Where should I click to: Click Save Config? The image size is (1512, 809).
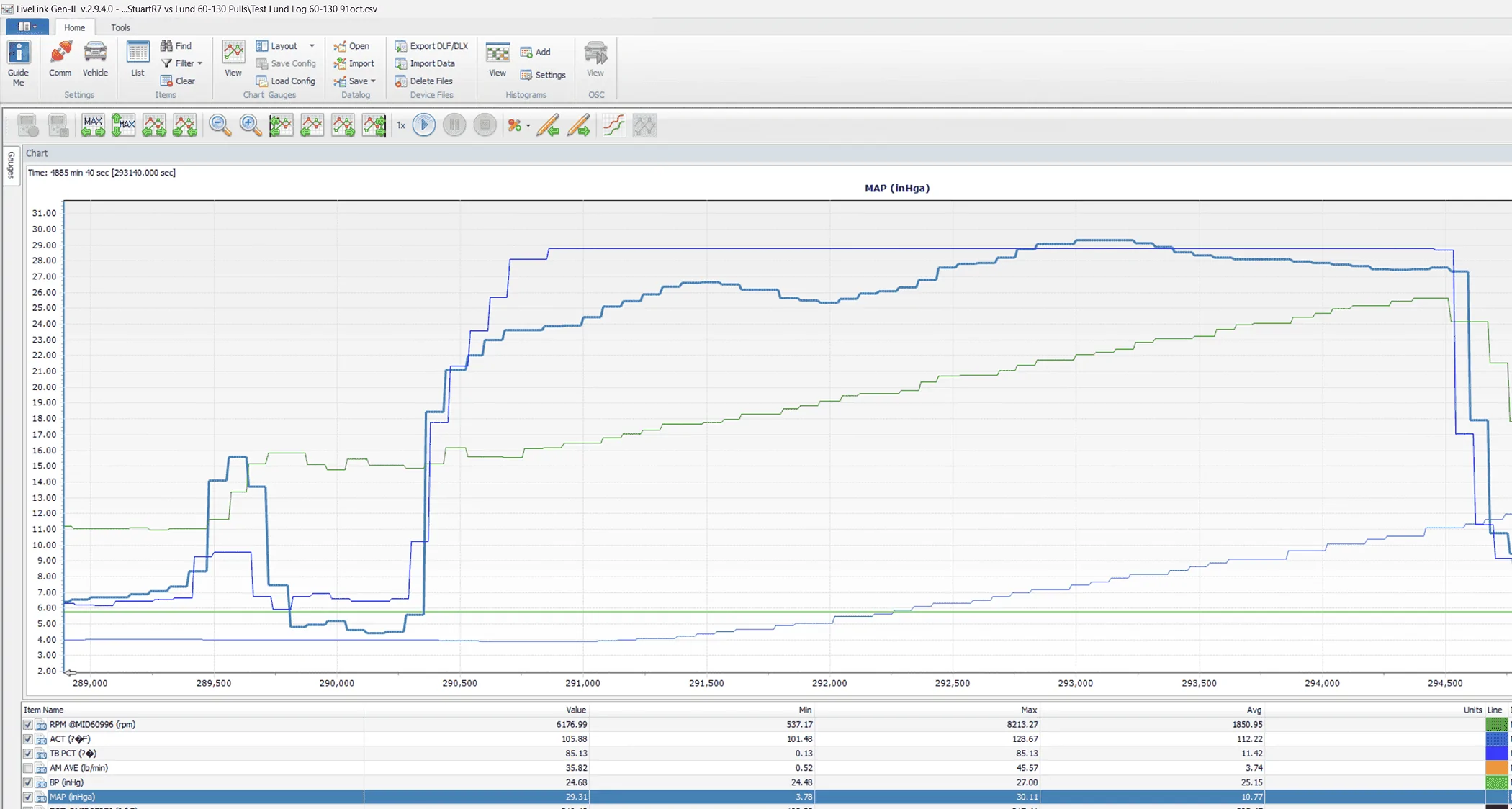pyautogui.click(x=286, y=63)
